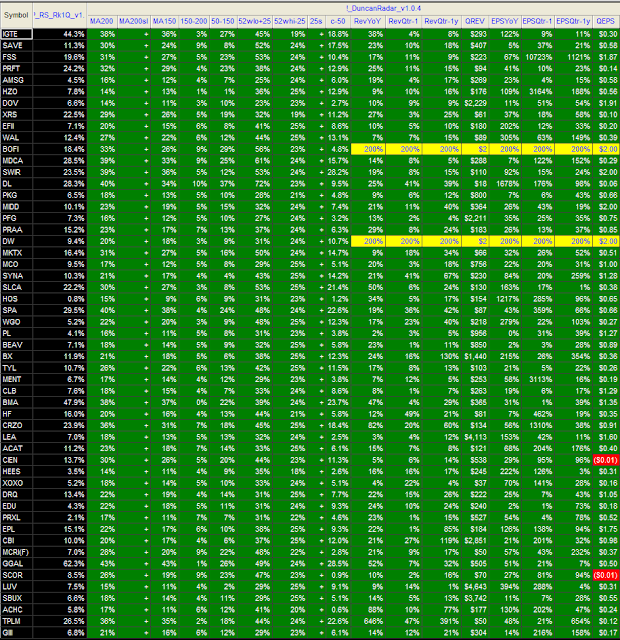Sort by EPSYoY column header
620x640 pixels.
pos(505,22)
